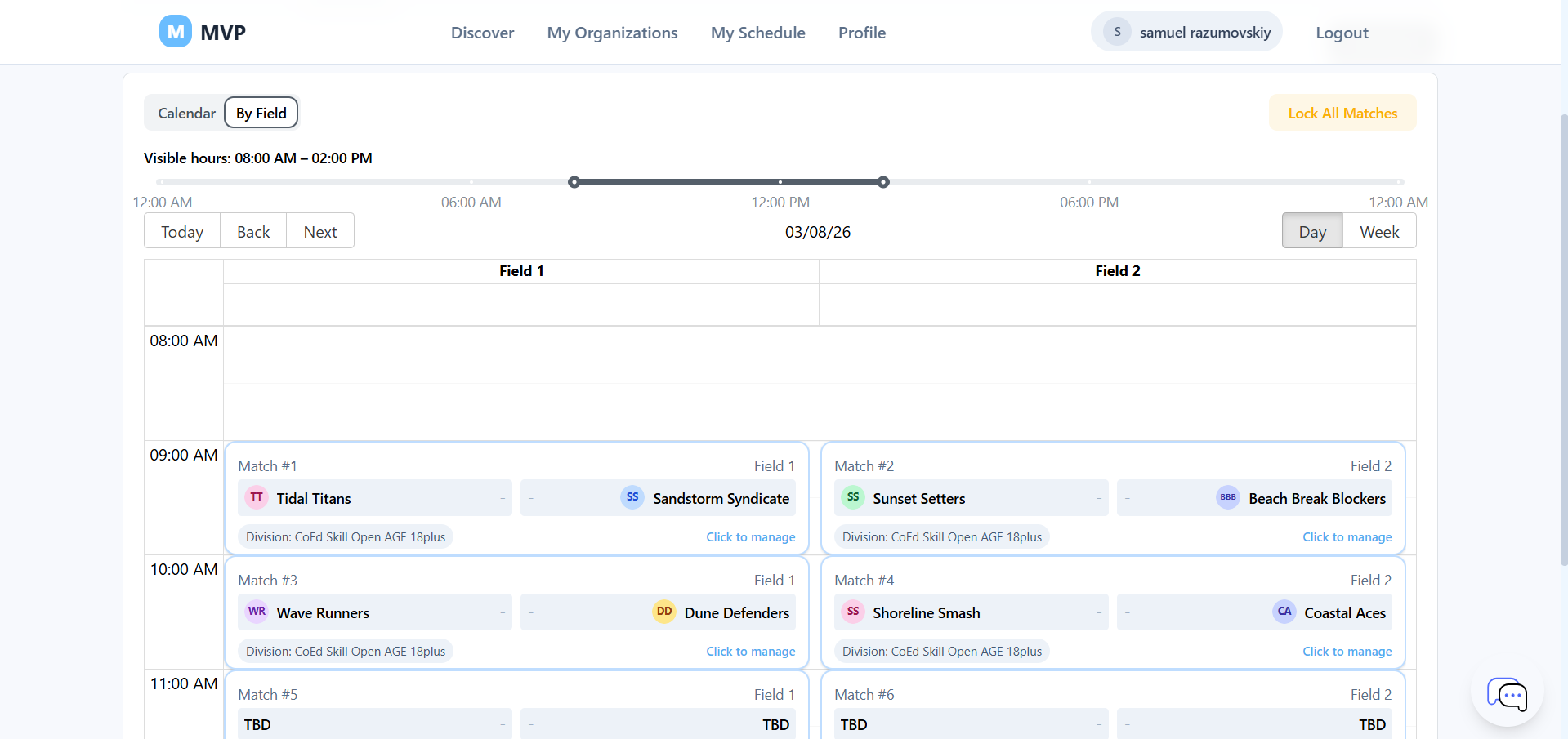Open the chat support bubble icon

tap(1507, 695)
